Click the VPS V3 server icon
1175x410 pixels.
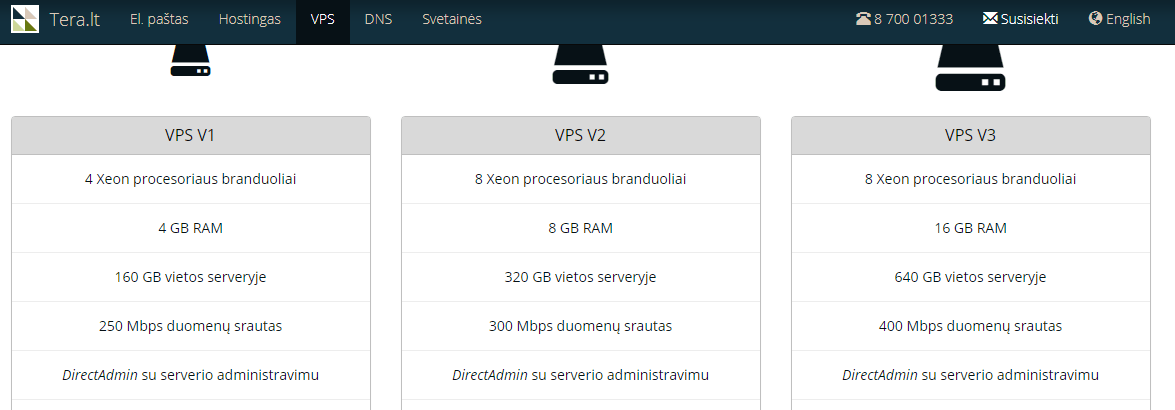point(970,68)
